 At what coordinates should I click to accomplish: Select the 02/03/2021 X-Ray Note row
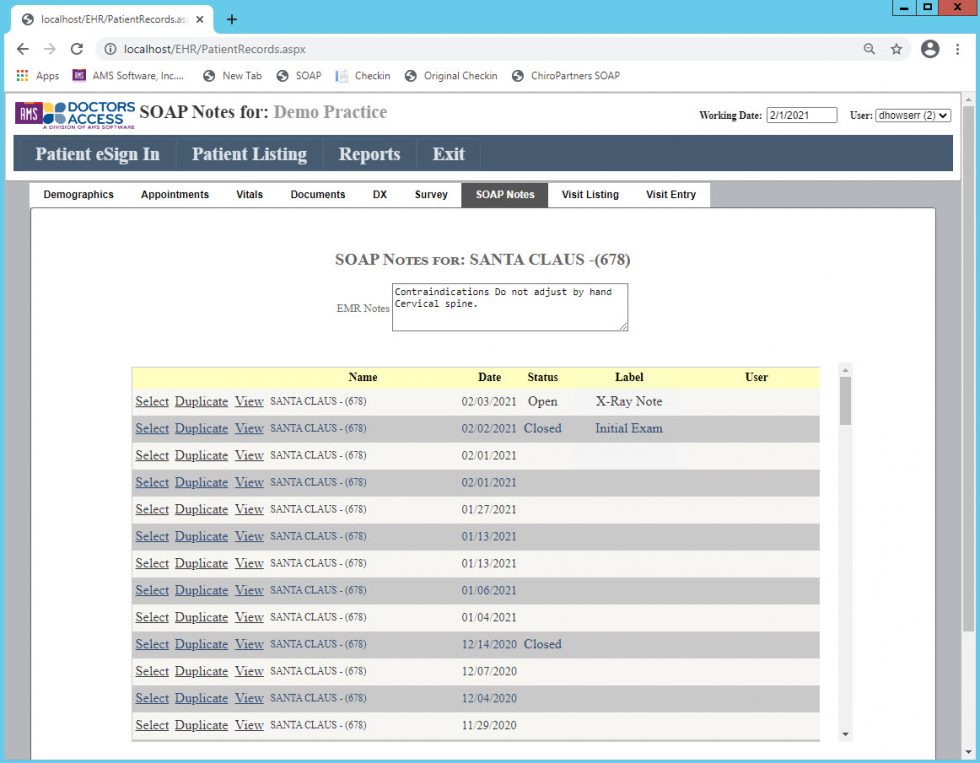152,402
